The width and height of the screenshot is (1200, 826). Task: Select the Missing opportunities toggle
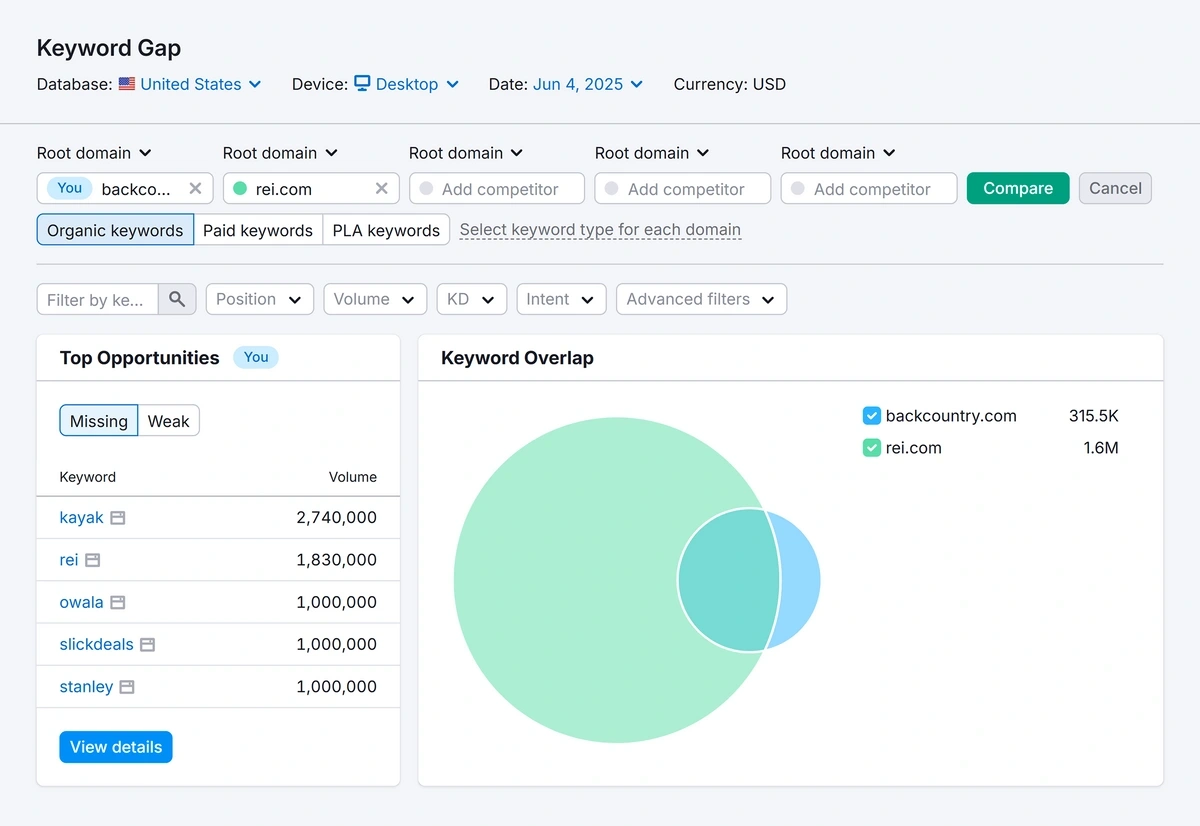coord(99,421)
